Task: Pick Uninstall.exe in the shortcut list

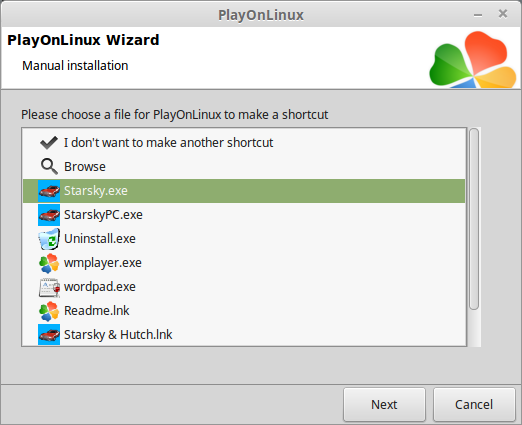Action: click(x=244, y=239)
